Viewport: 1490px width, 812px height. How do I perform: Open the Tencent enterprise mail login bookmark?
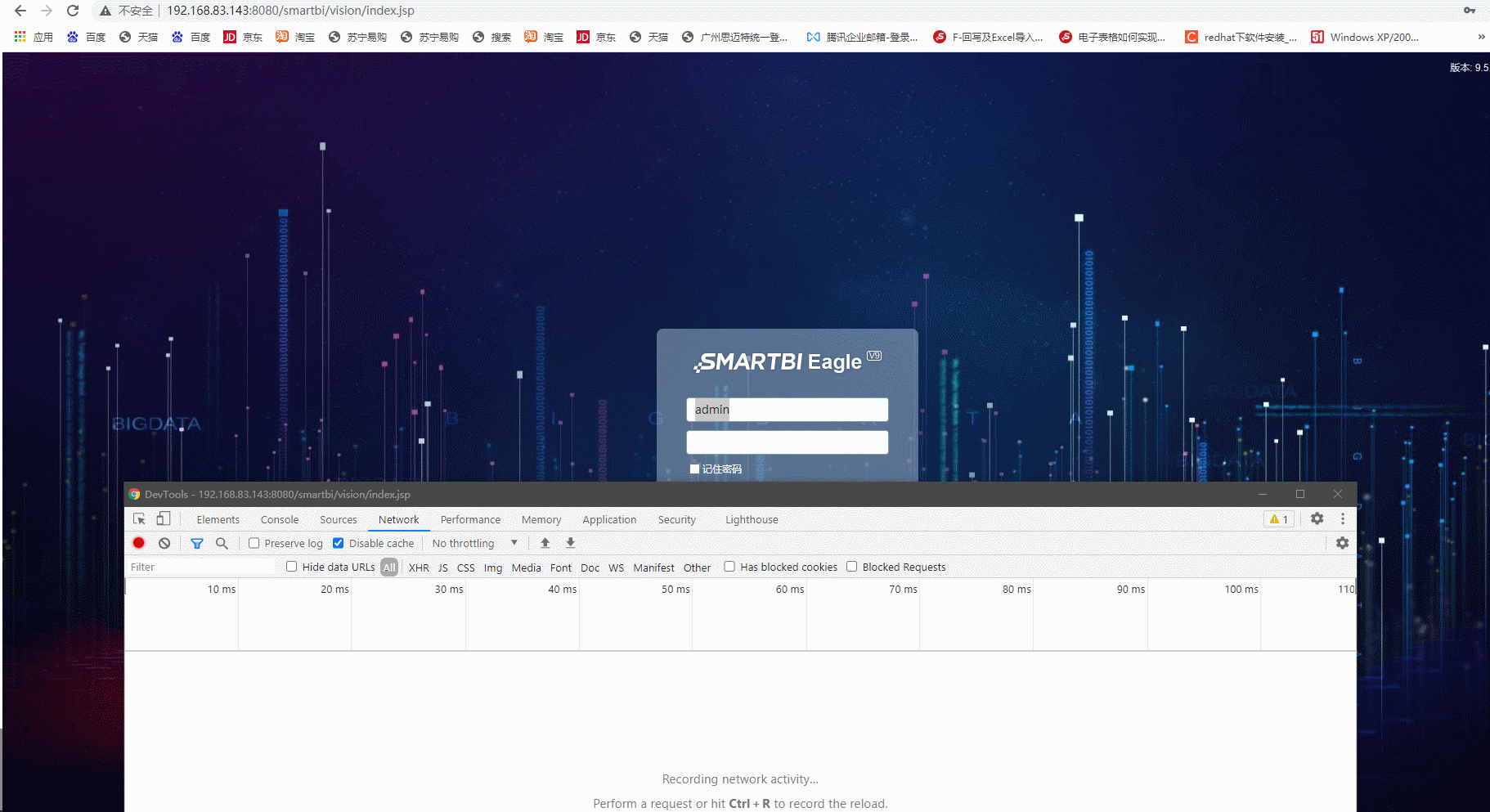pyautogui.click(x=862, y=37)
